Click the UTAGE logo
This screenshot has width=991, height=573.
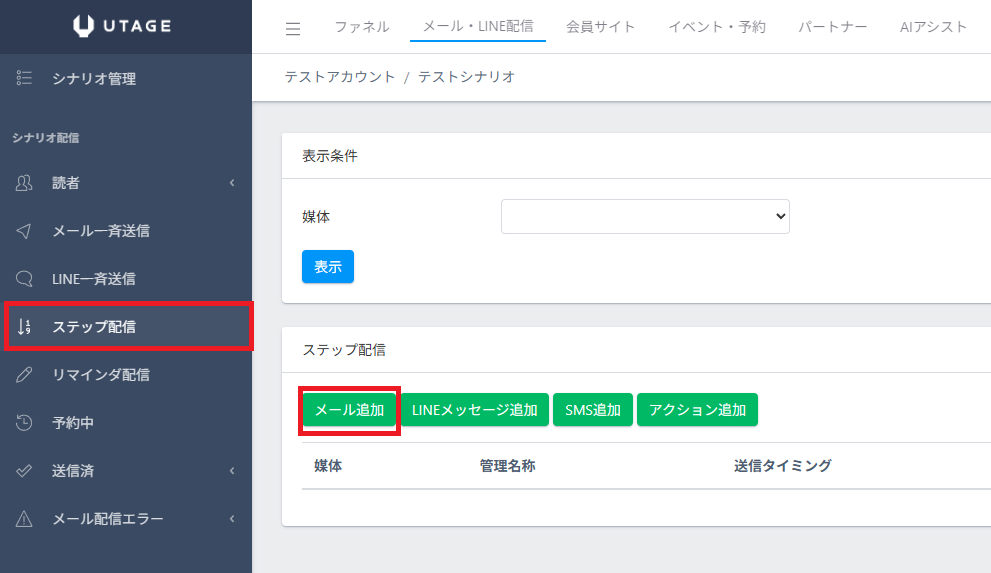coord(126,26)
